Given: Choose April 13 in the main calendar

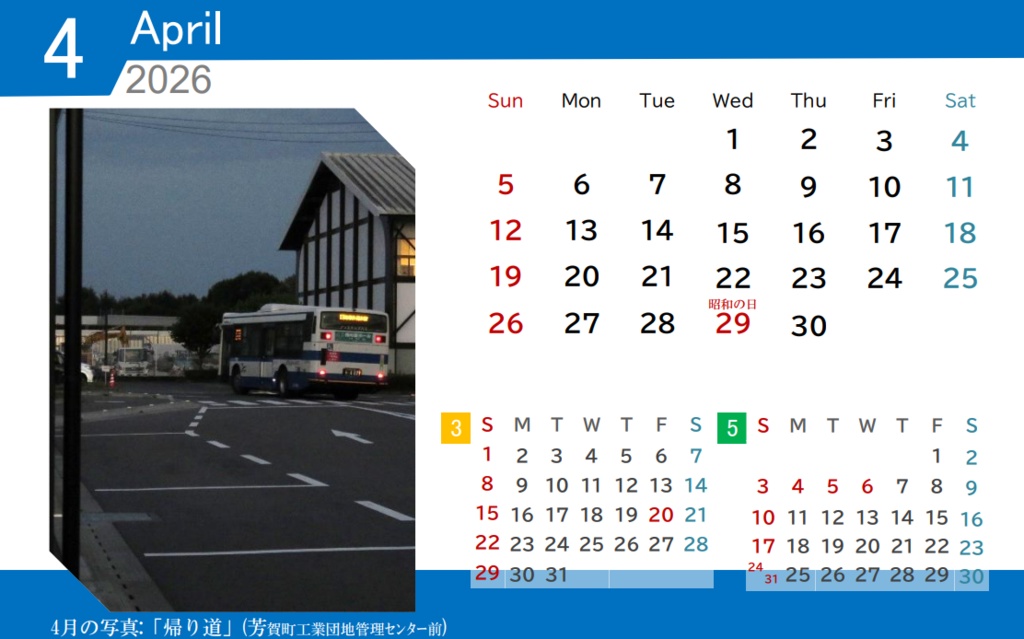Looking at the screenshot, I should click(581, 231).
